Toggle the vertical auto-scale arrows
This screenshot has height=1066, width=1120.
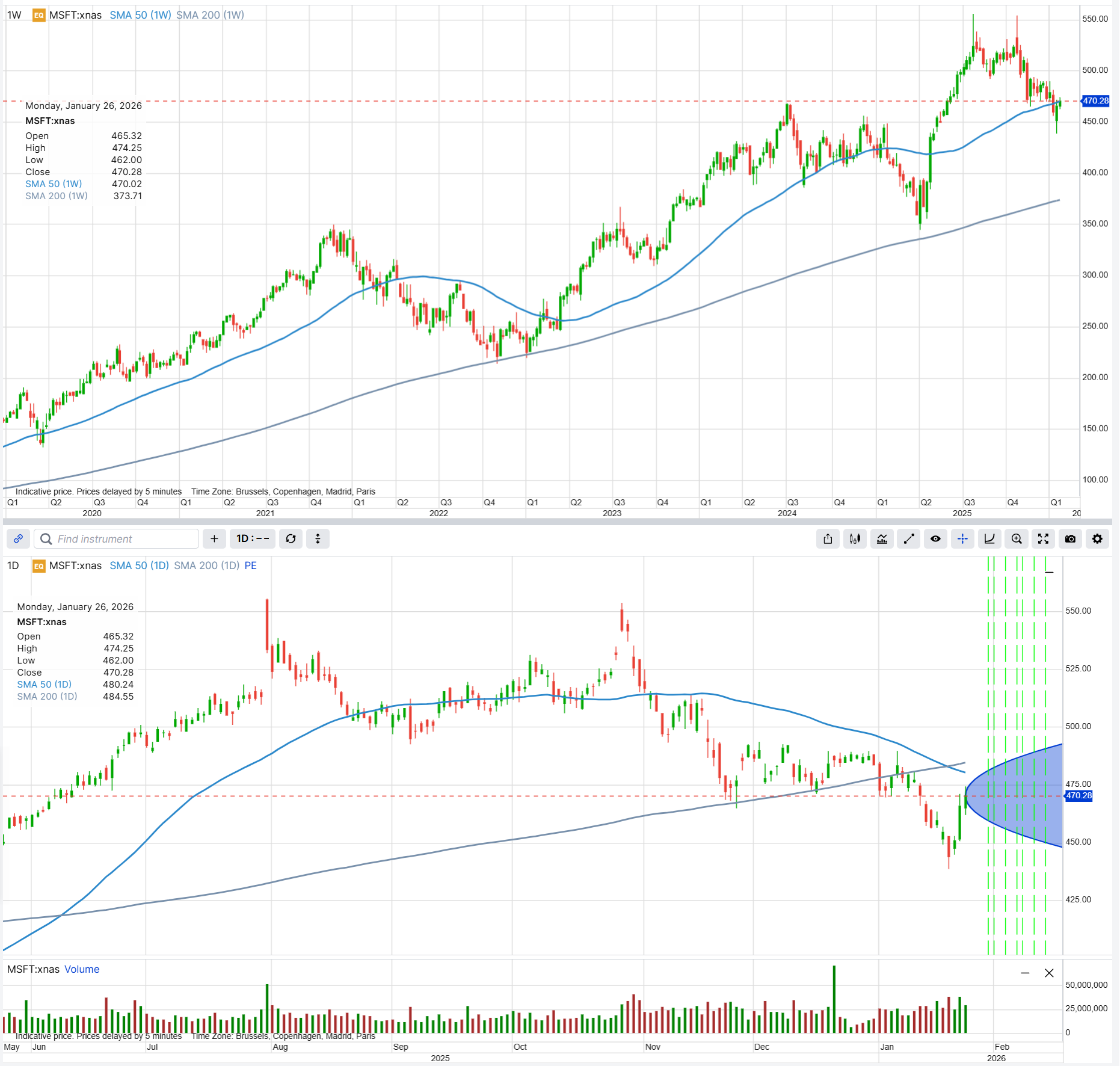click(x=318, y=539)
